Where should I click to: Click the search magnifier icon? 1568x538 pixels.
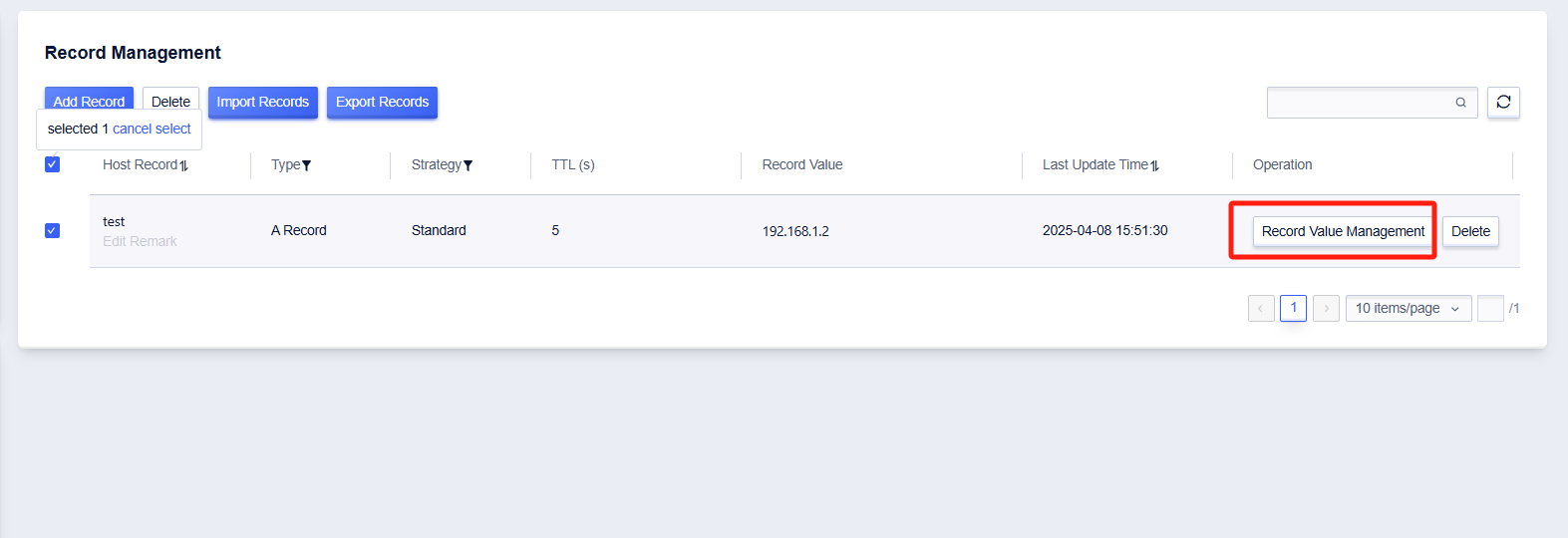tap(1460, 103)
